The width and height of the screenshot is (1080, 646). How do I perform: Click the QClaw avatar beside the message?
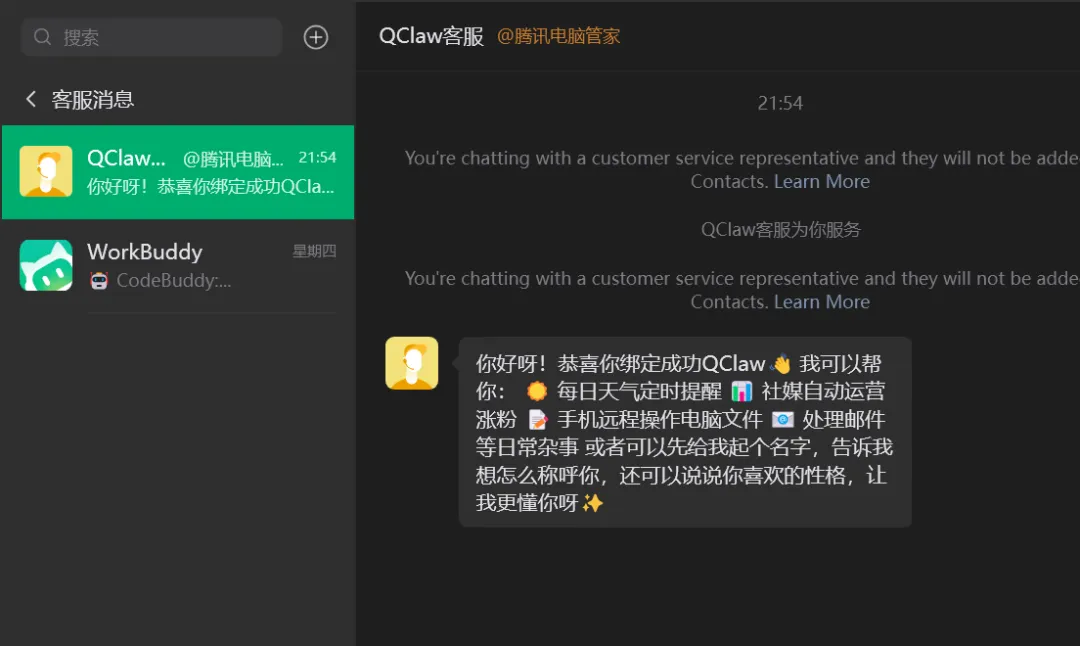[412, 363]
